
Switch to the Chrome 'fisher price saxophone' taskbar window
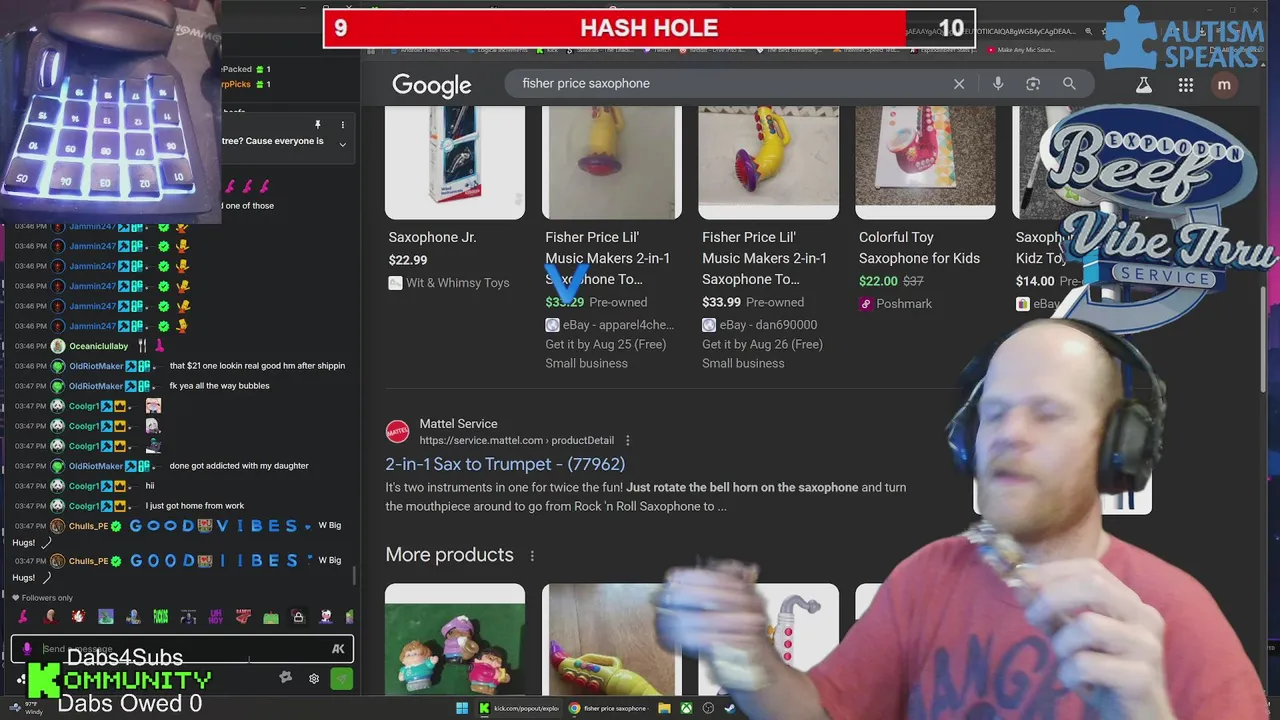click(x=609, y=709)
